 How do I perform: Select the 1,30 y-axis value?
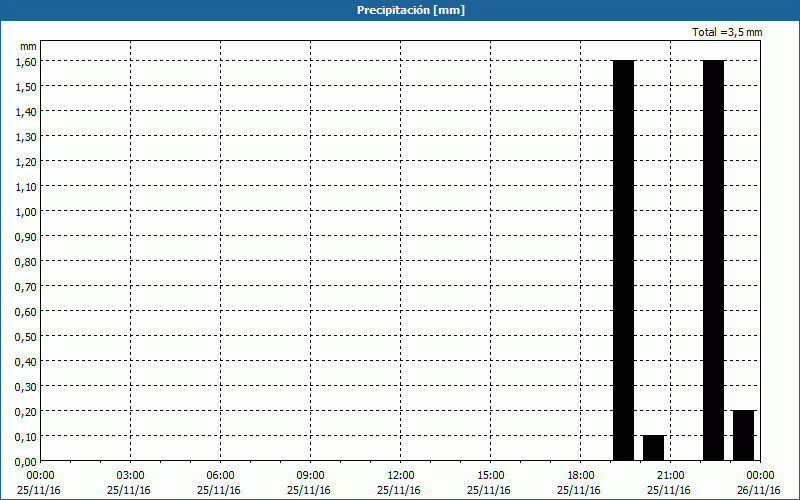26,136
